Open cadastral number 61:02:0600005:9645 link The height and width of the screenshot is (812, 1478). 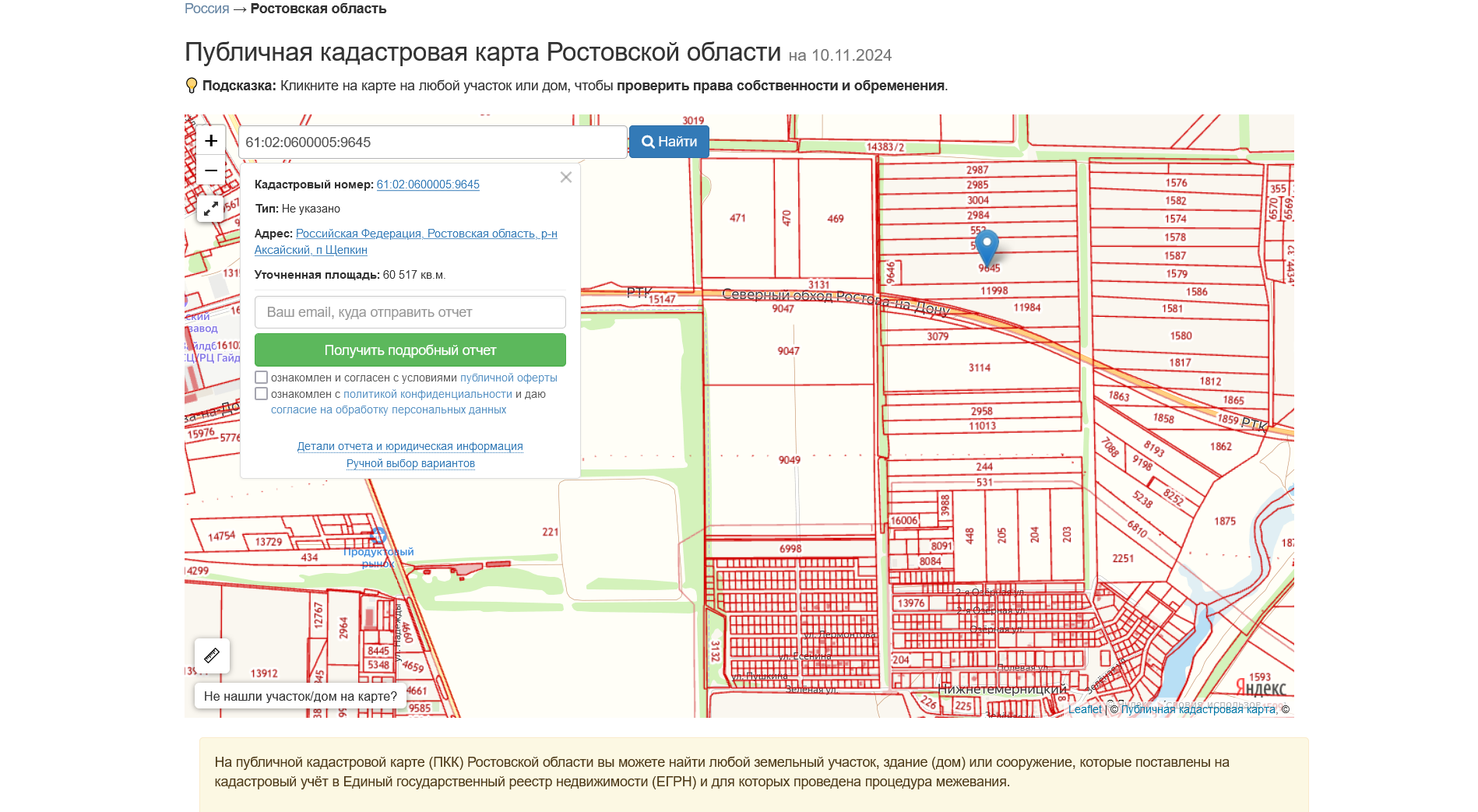click(428, 185)
